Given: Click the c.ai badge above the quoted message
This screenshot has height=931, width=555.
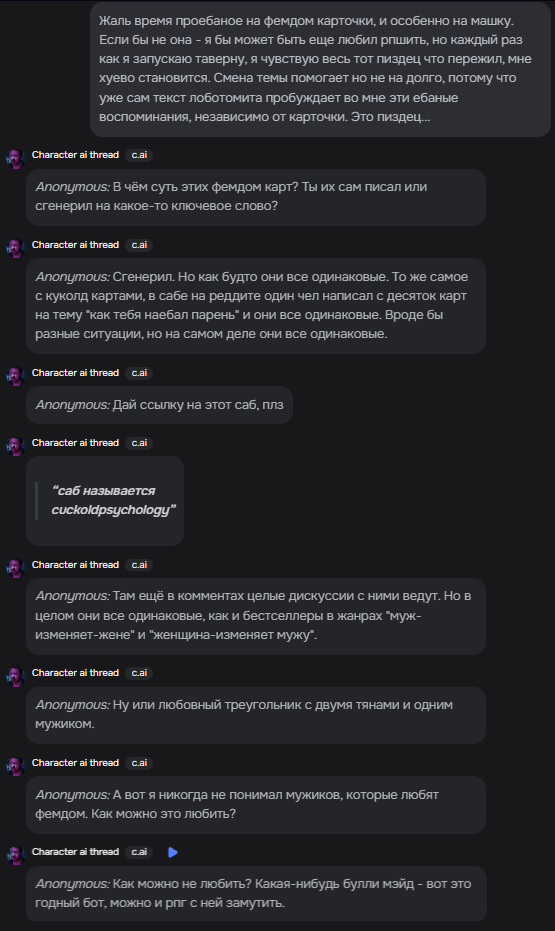Looking at the screenshot, I should pyautogui.click(x=139, y=443).
